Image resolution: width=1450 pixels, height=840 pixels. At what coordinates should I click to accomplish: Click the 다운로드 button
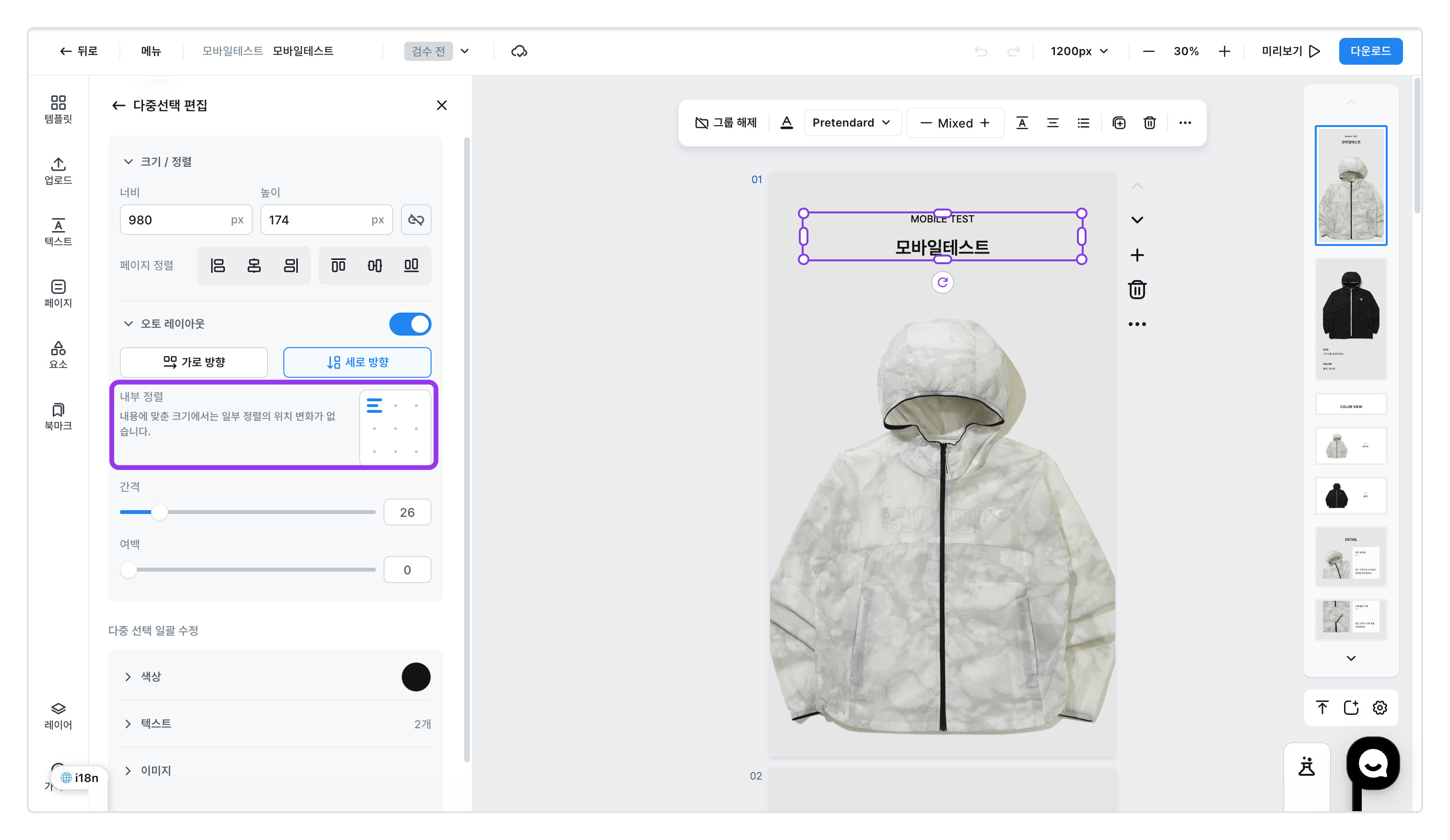1369,51
